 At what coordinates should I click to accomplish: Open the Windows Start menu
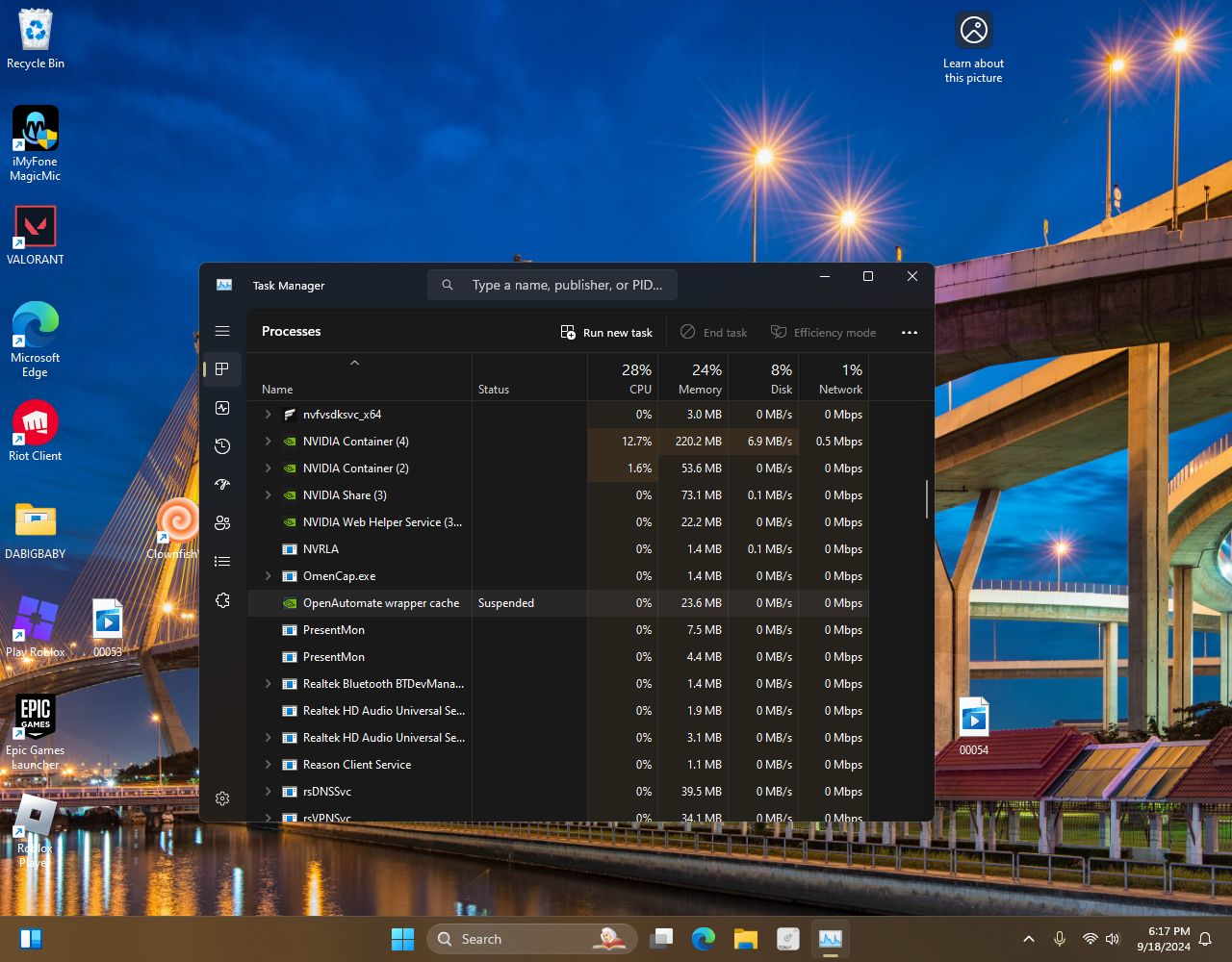(x=402, y=939)
